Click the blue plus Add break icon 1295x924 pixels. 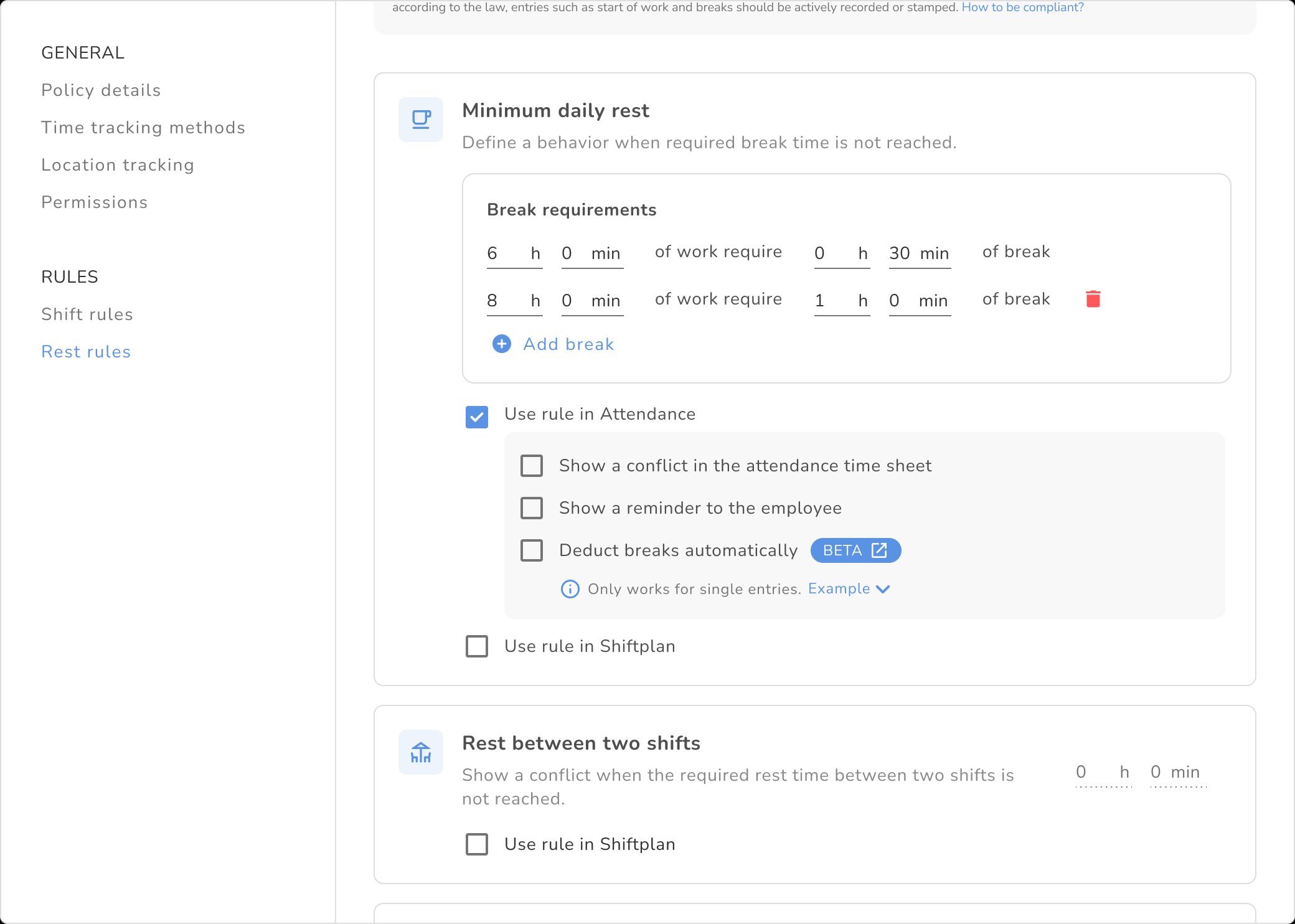tap(501, 344)
